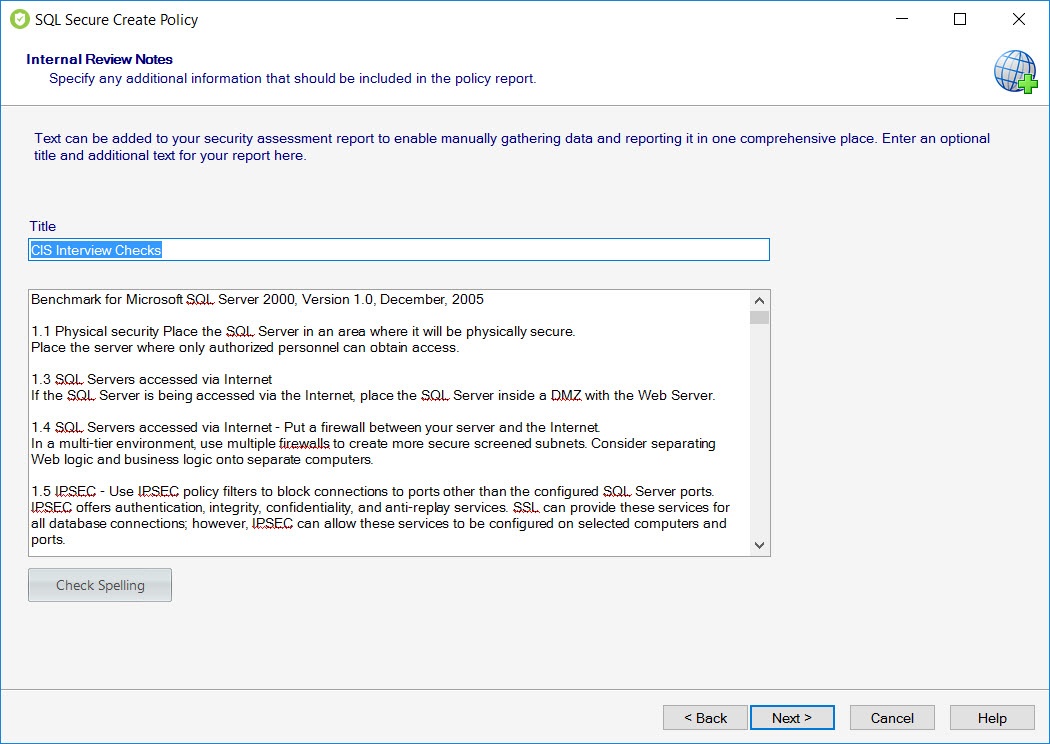Click the 'In a multi-tier environment' line

click(x=373, y=443)
